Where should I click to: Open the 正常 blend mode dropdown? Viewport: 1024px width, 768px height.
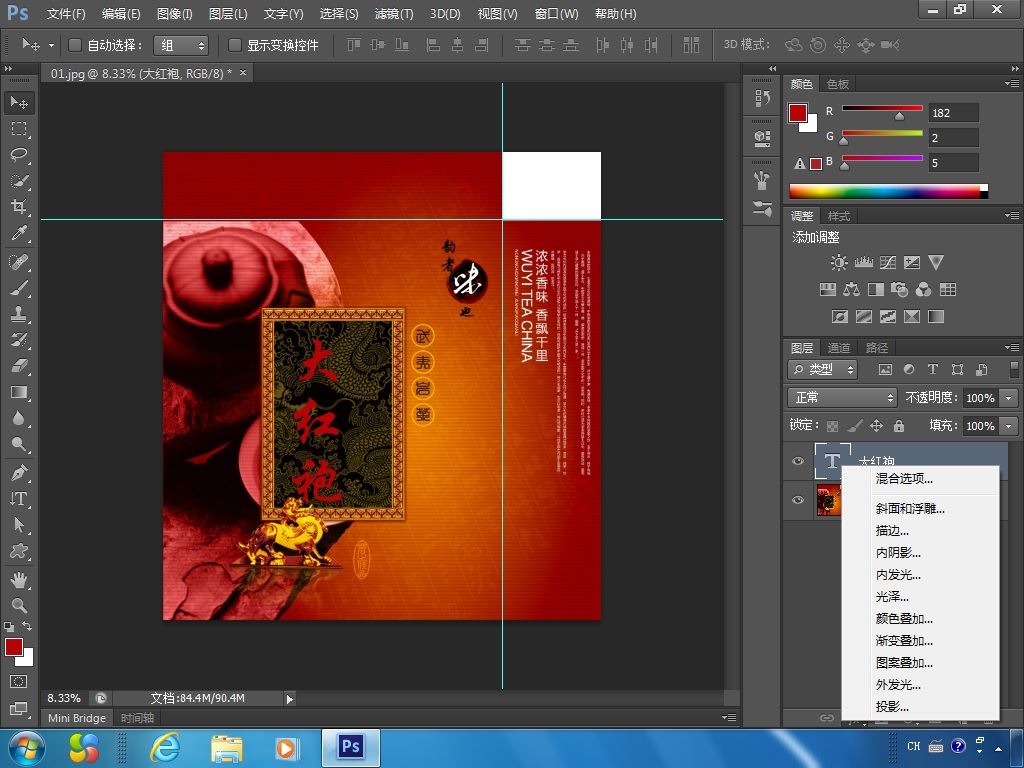(842, 397)
